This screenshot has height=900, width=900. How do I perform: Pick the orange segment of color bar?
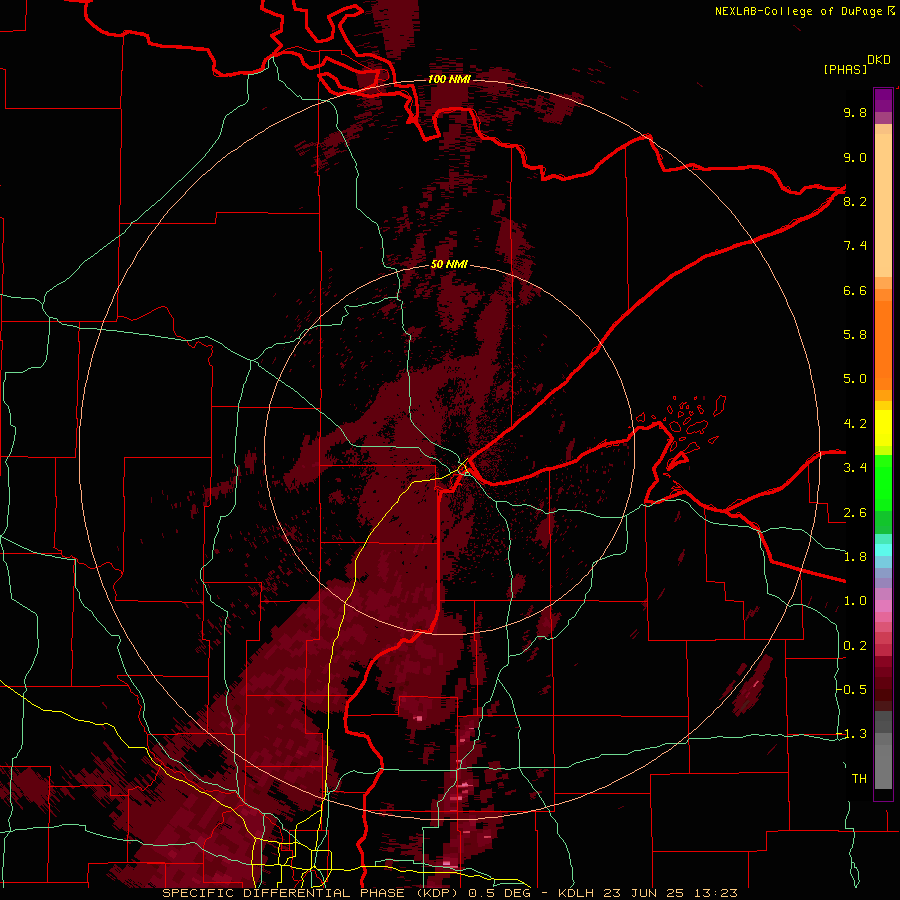(883, 345)
